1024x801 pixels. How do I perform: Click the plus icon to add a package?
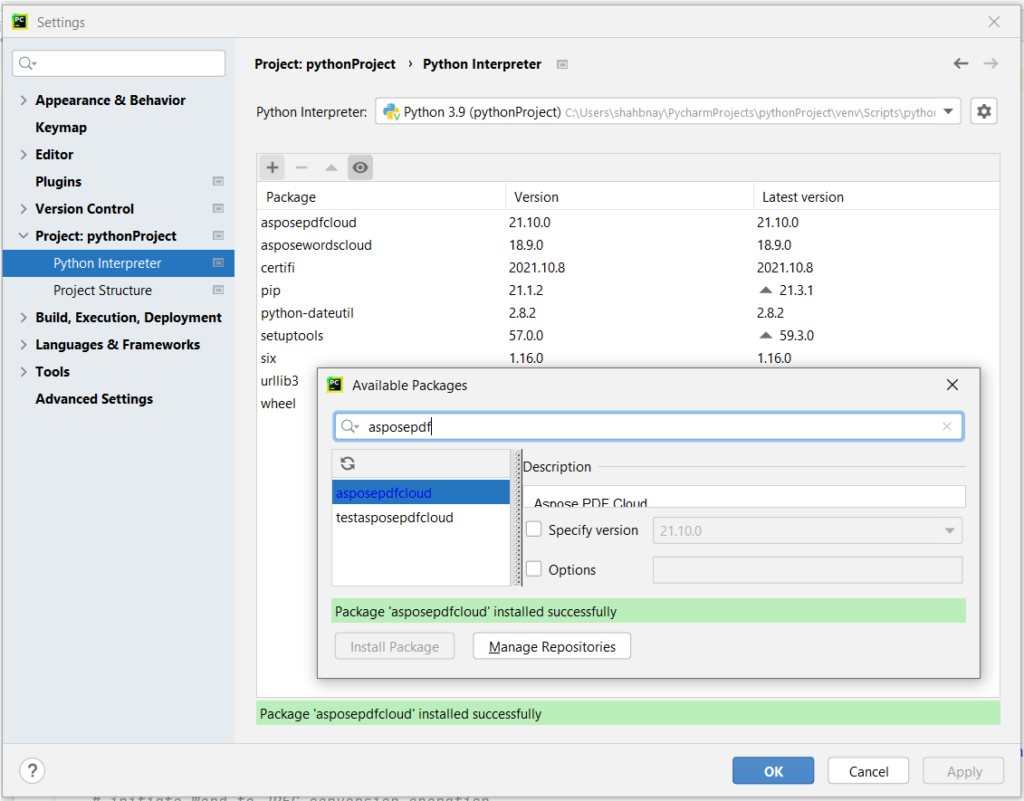[x=272, y=168]
